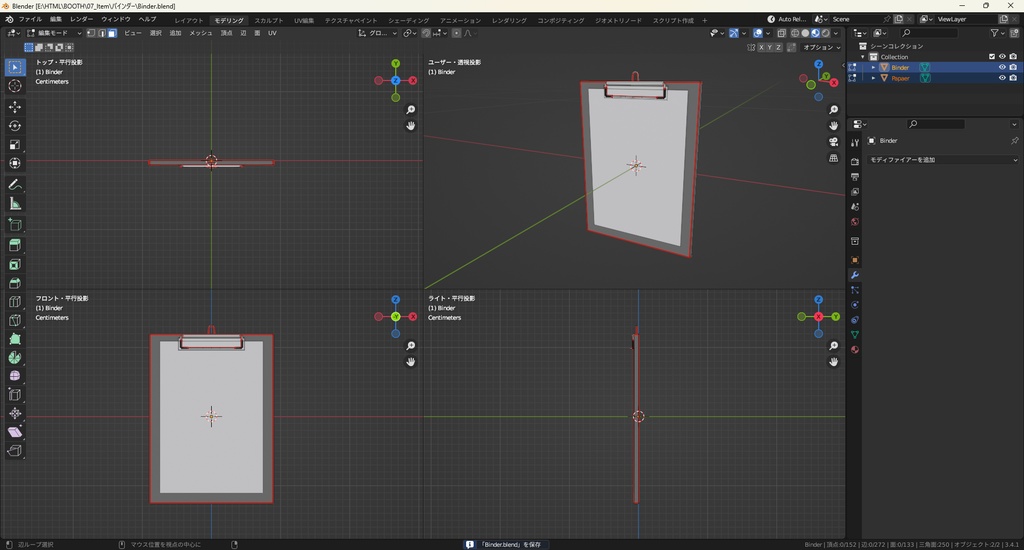Viewport: 1024px width, 550px height.
Task: Open the モディファイアーを追加 dropdown
Action: click(x=942, y=160)
